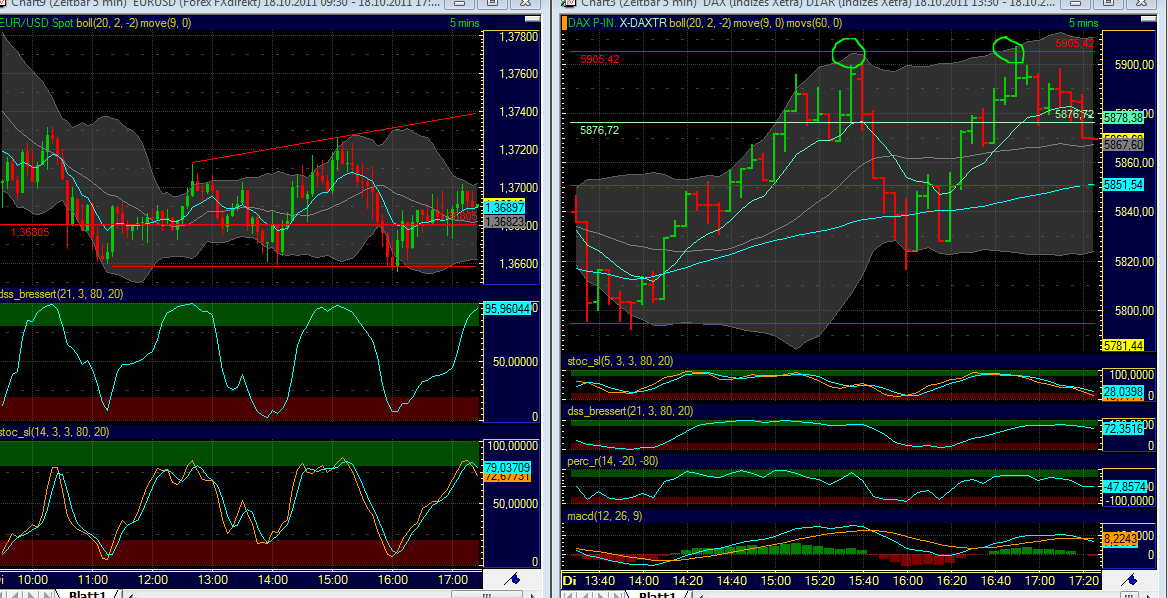Click the highlighted 5878,38 price box

1124,117
